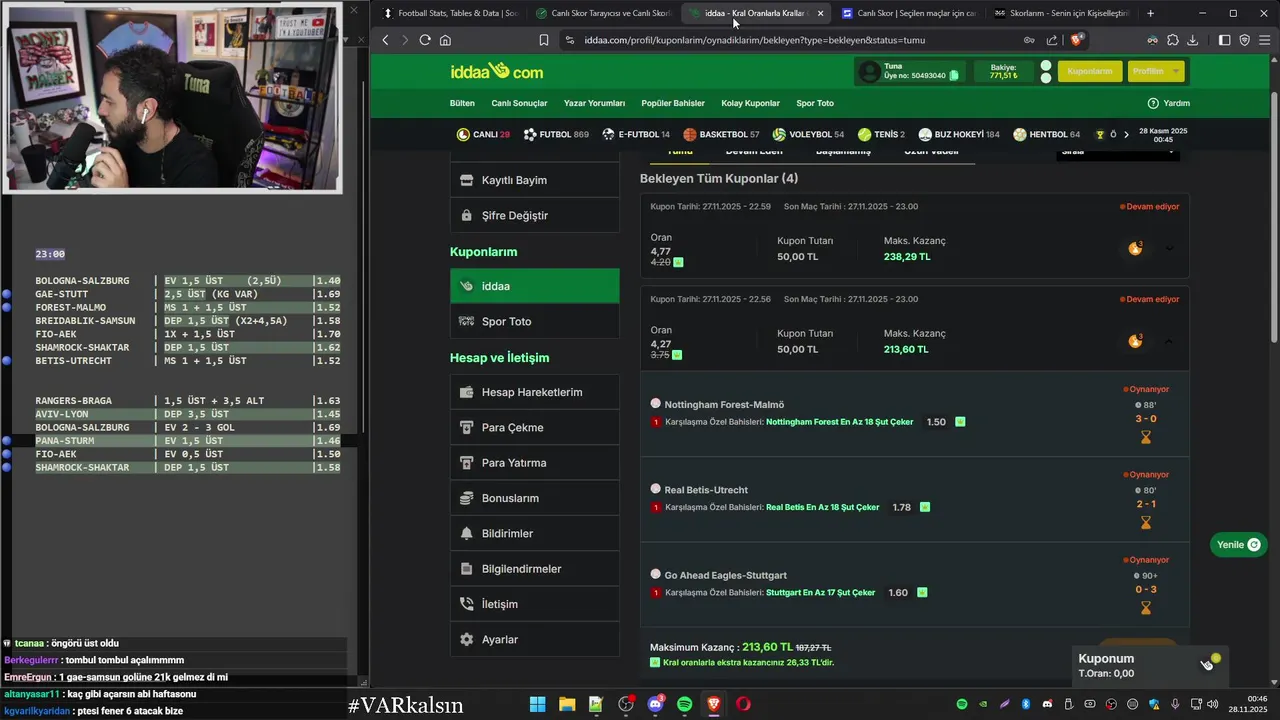Select TENİS 2 category
This screenshot has width=1280, height=720.
click(881, 134)
